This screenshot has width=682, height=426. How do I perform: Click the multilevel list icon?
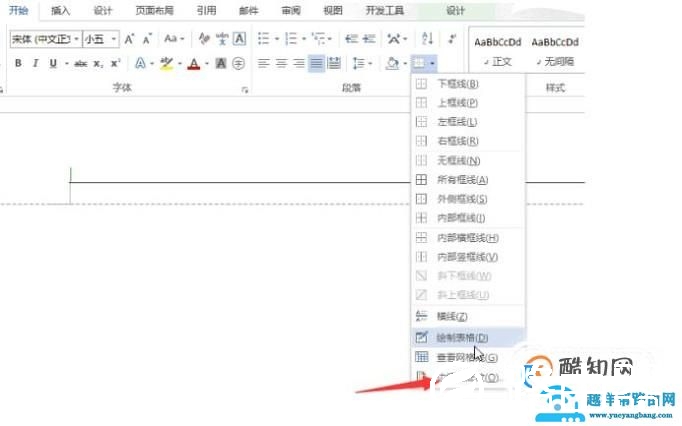[x=318, y=39]
